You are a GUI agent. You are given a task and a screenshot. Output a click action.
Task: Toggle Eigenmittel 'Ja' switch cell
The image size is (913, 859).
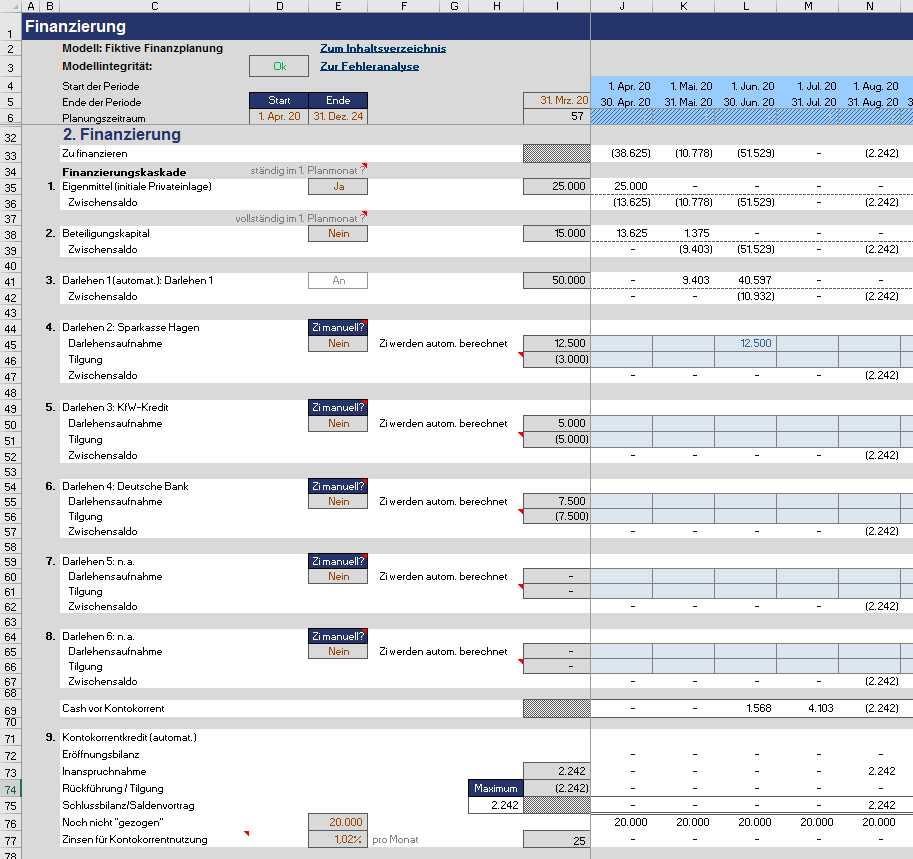338,186
